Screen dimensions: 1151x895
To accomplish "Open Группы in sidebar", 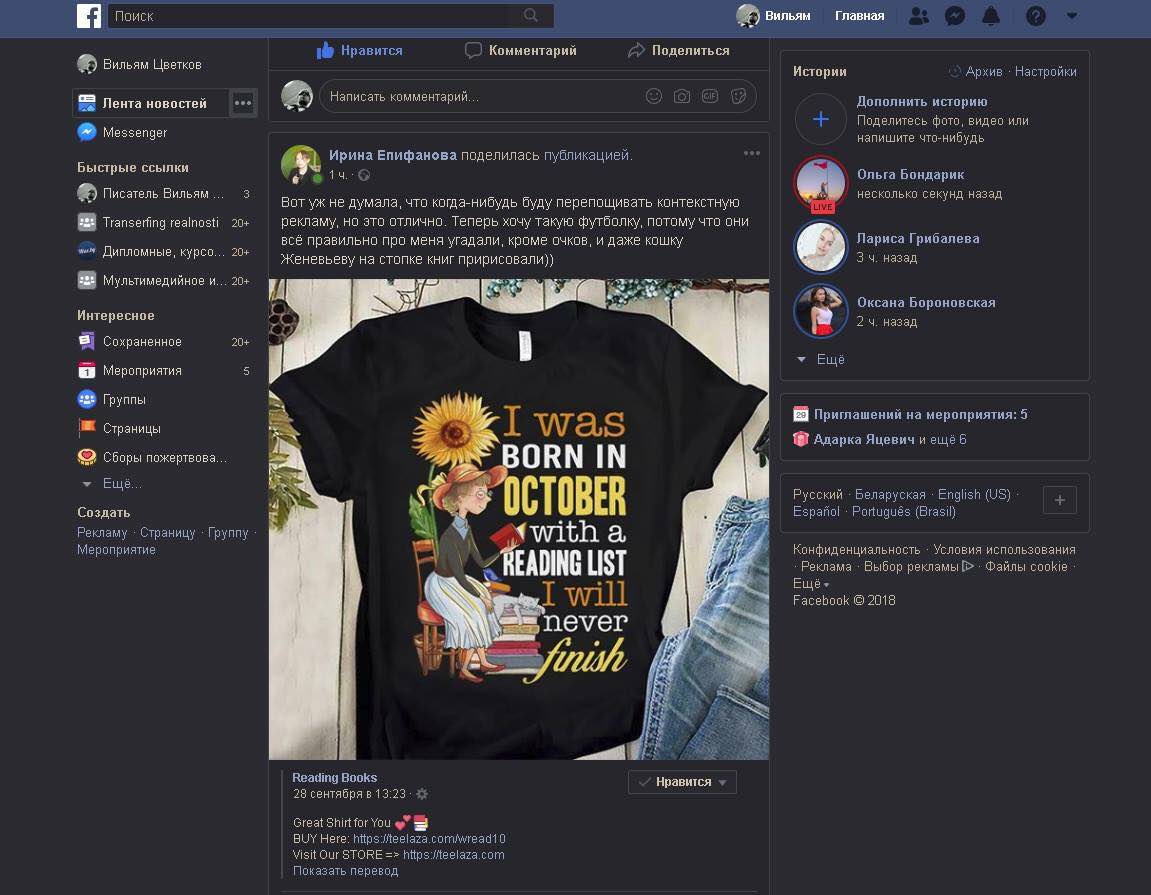I will click(112, 399).
